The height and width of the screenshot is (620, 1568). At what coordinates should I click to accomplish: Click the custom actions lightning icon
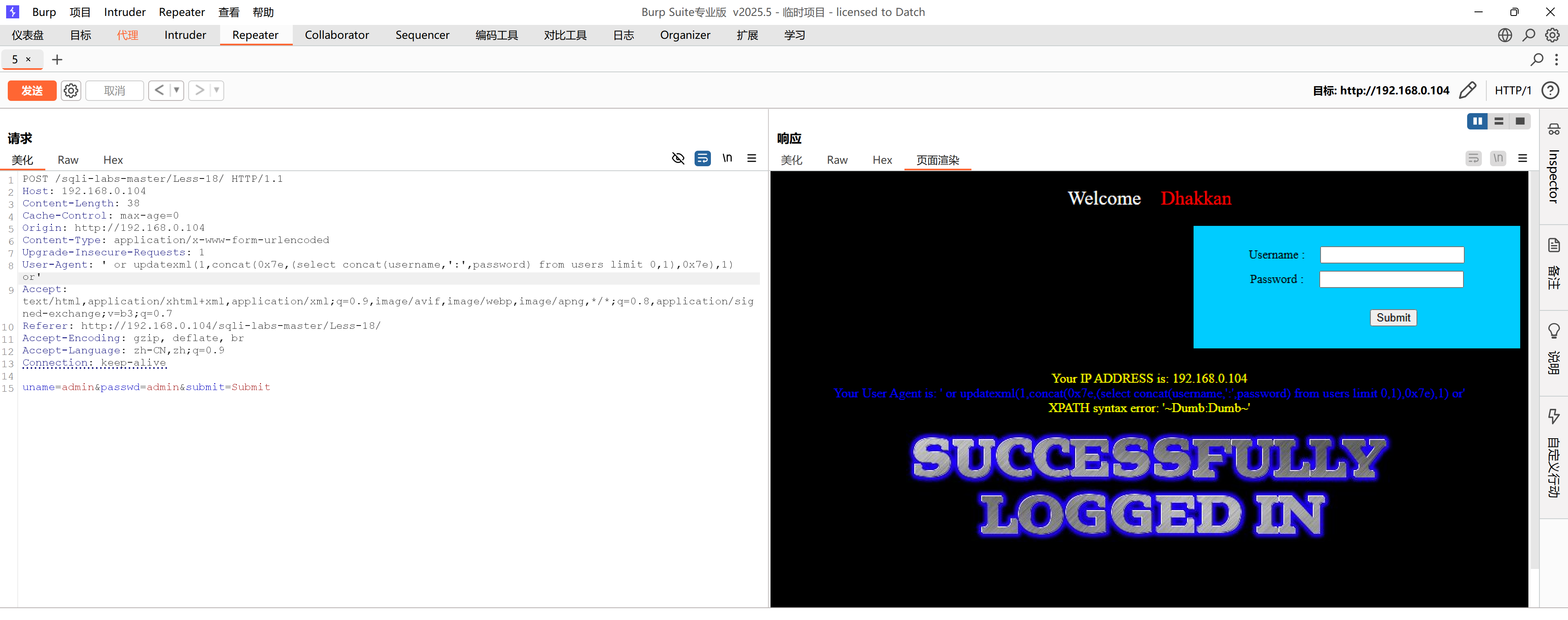1553,416
